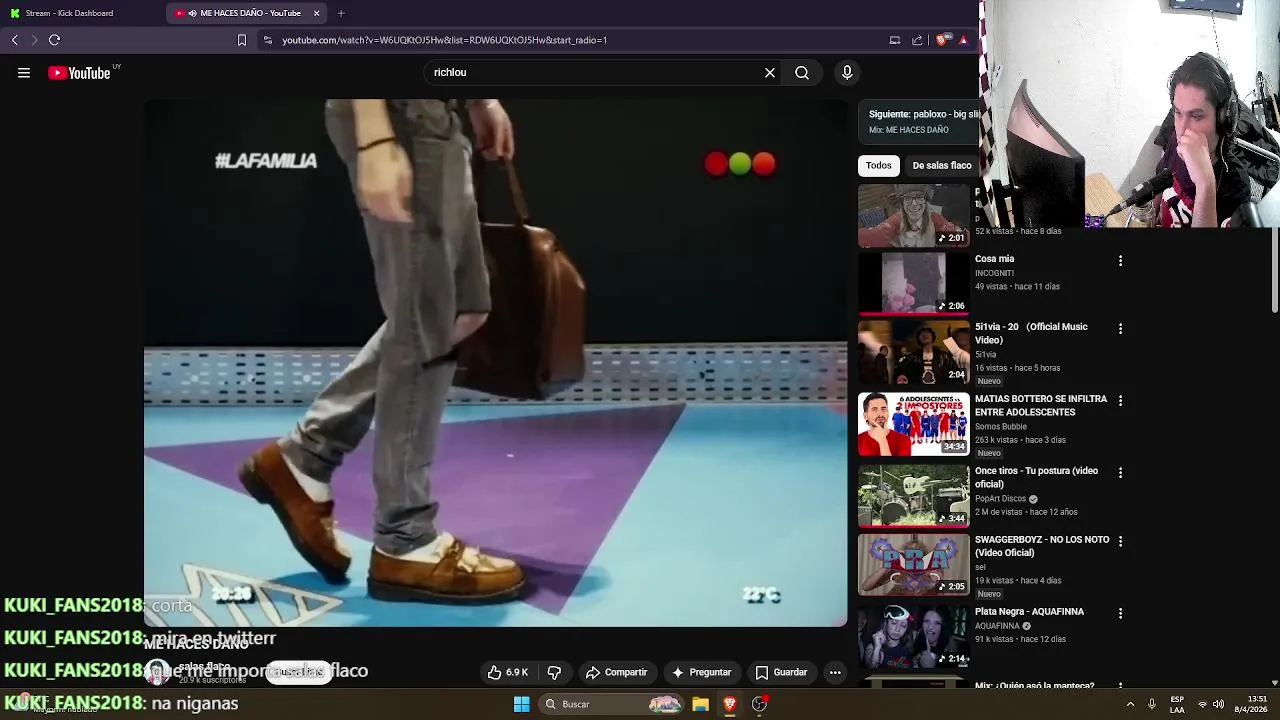
Task: Go back with browser back arrow
Action: coord(15,40)
